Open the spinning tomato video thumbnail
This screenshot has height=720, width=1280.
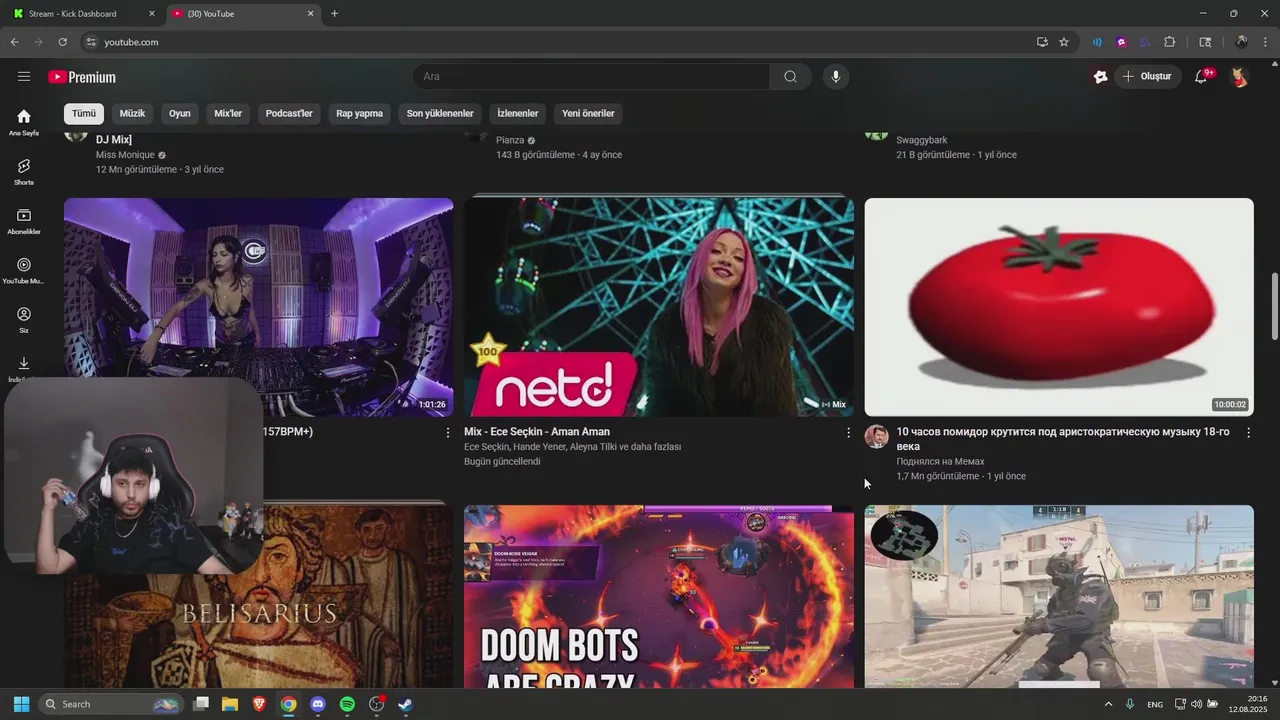pos(1059,307)
